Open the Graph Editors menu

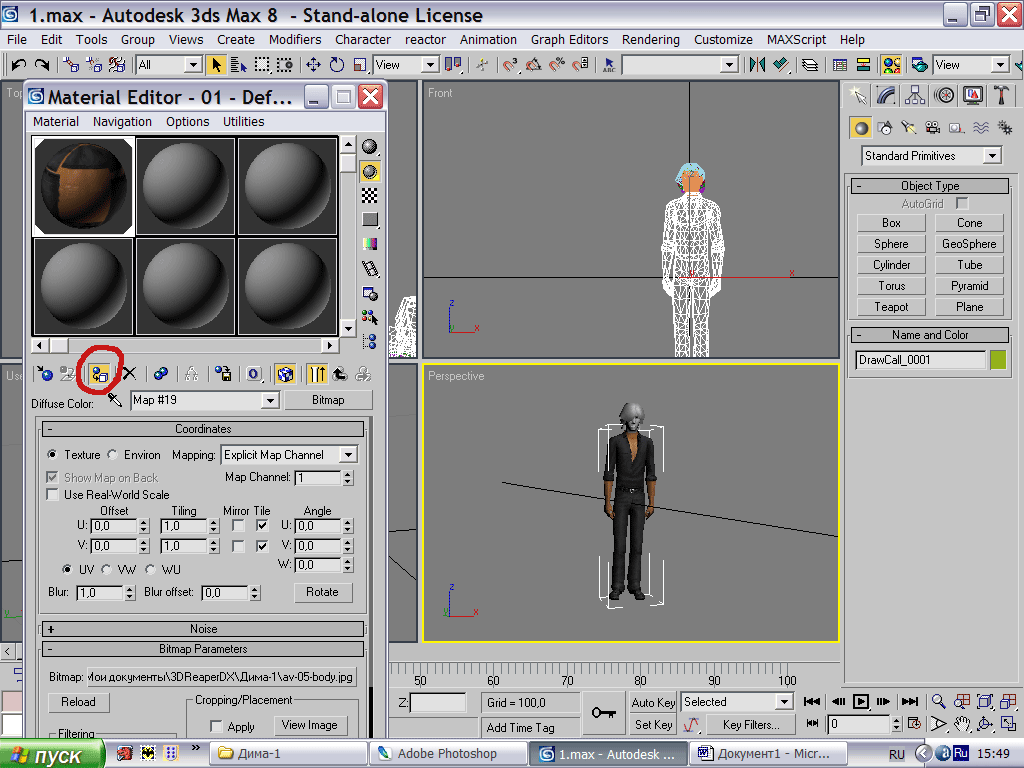(x=569, y=39)
